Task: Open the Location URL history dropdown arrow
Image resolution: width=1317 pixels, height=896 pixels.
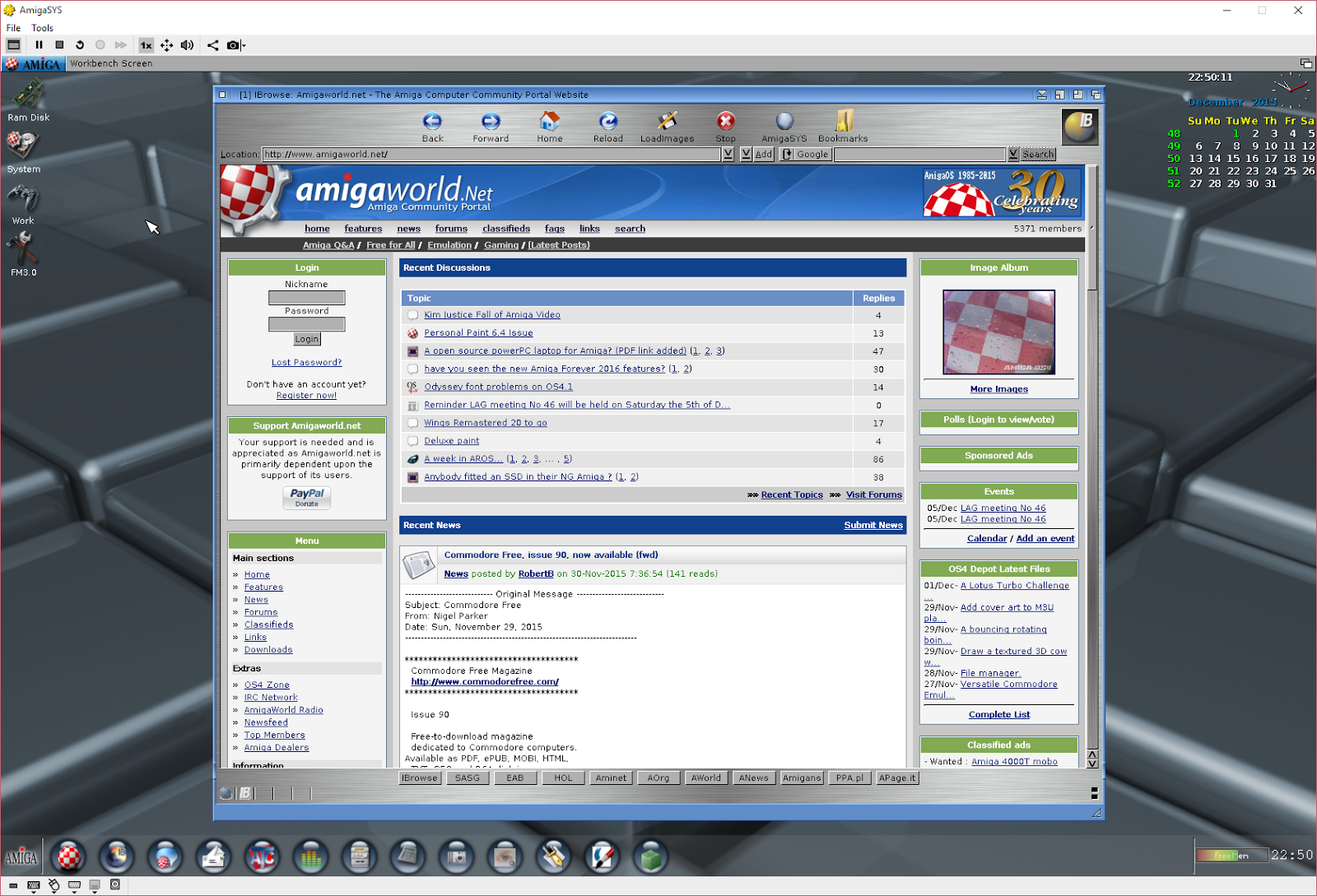Action: [728, 154]
